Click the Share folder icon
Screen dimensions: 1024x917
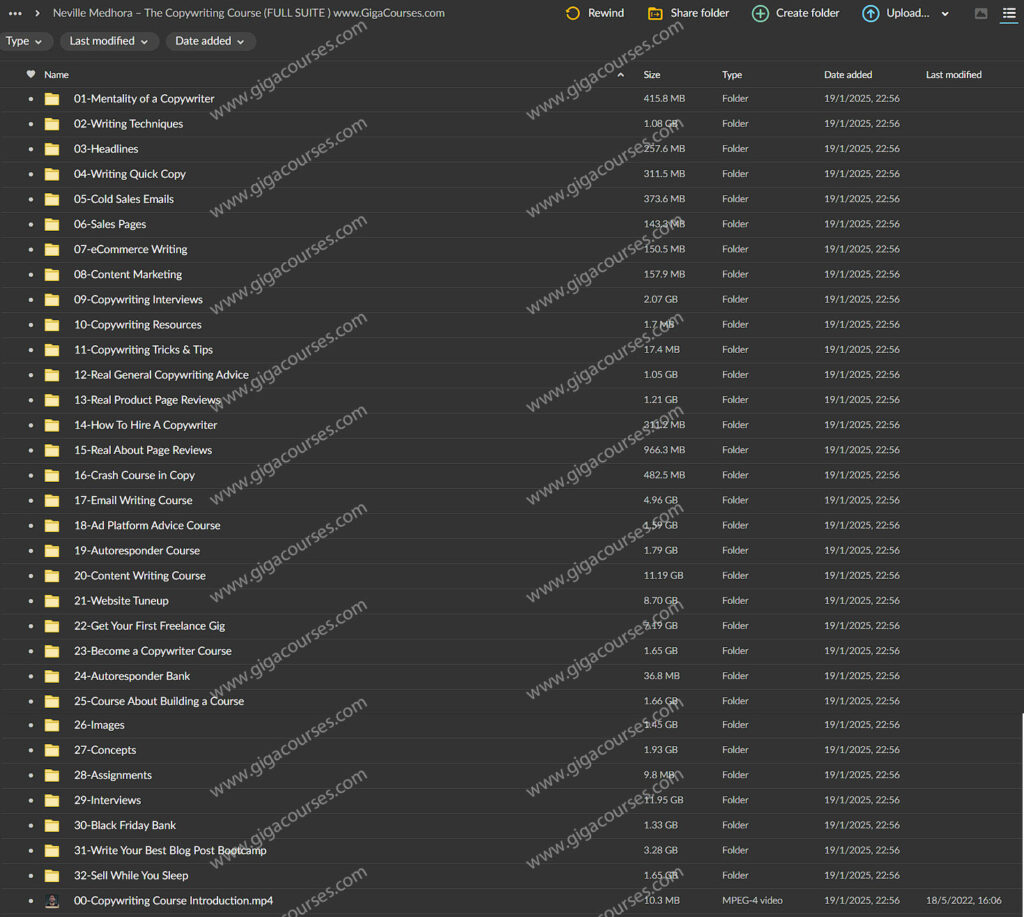[x=655, y=13]
